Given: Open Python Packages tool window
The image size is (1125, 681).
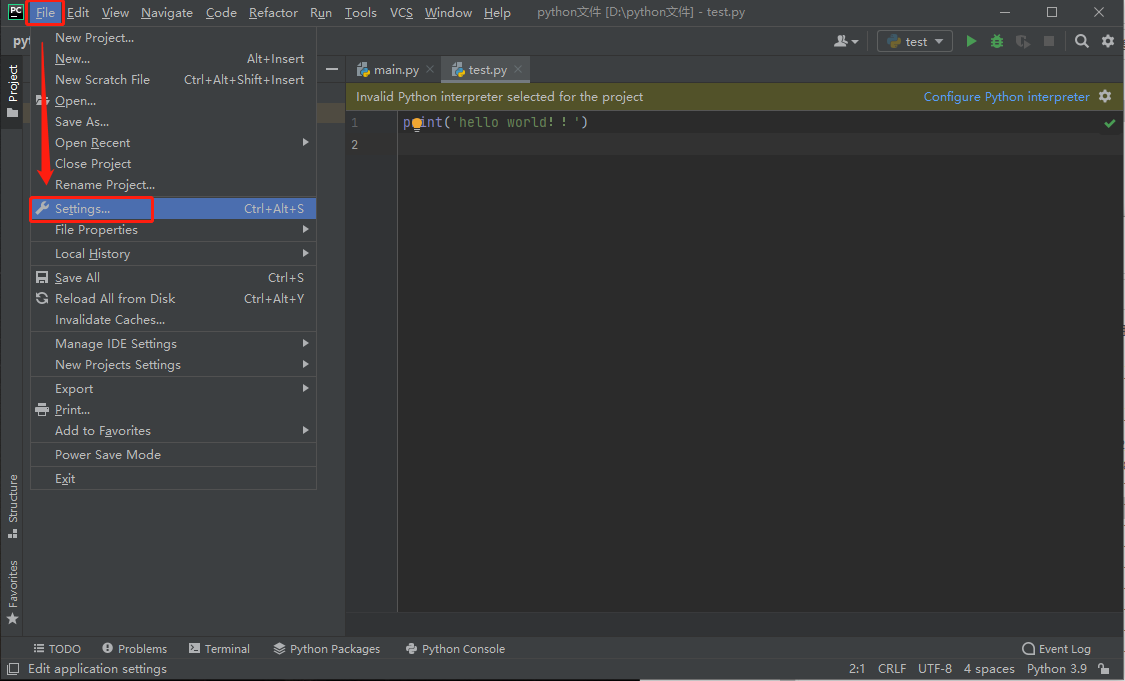Looking at the screenshot, I should click(x=326, y=649).
